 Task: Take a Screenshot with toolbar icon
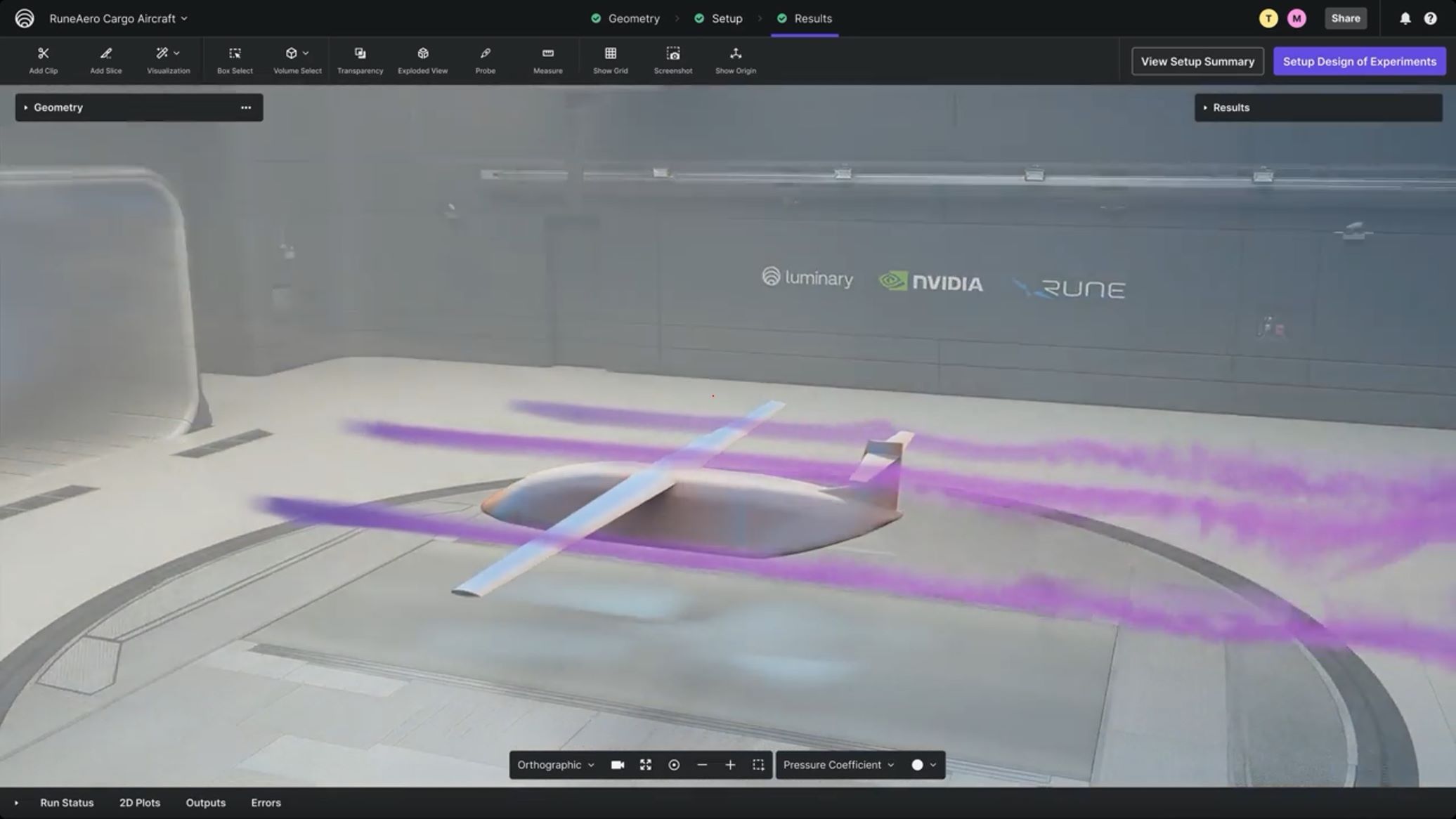672,60
